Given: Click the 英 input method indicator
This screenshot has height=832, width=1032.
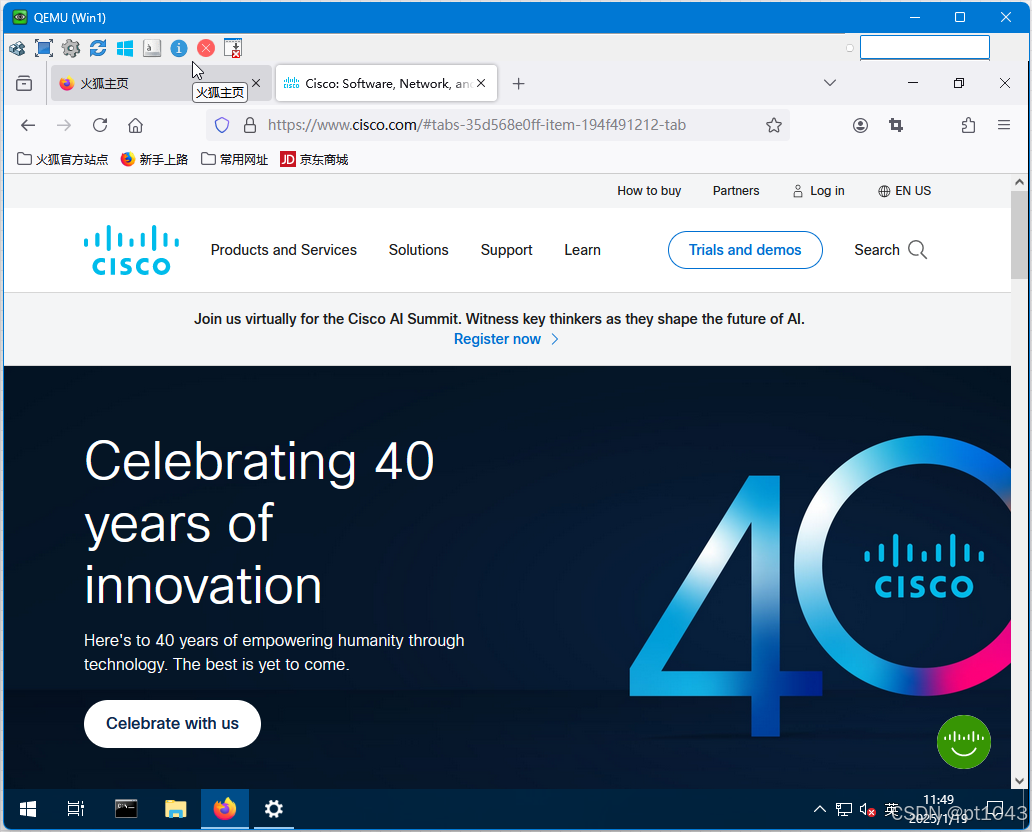Looking at the screenshot, I should (891, 809).
